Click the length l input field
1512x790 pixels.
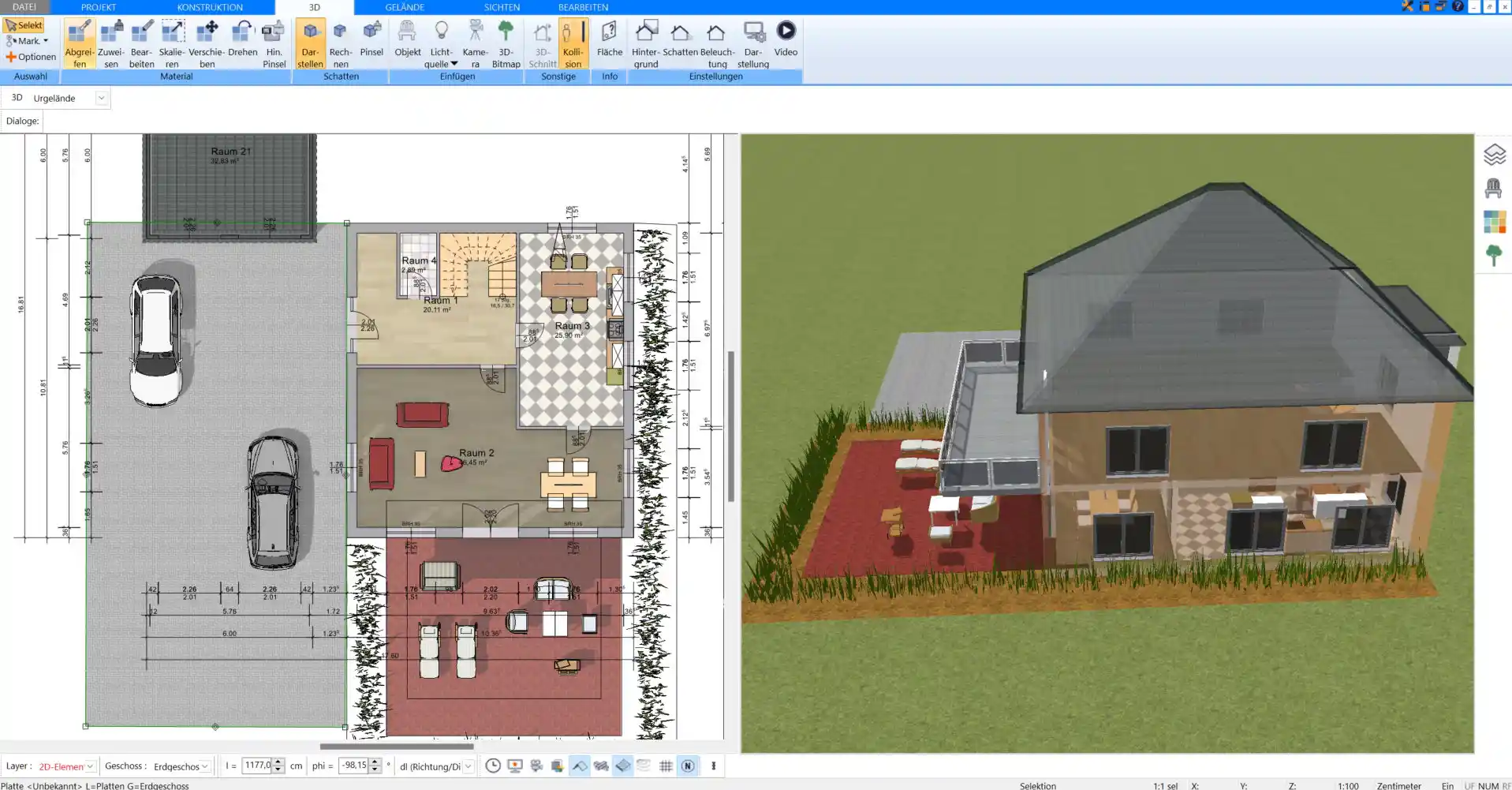pos(257,766)
